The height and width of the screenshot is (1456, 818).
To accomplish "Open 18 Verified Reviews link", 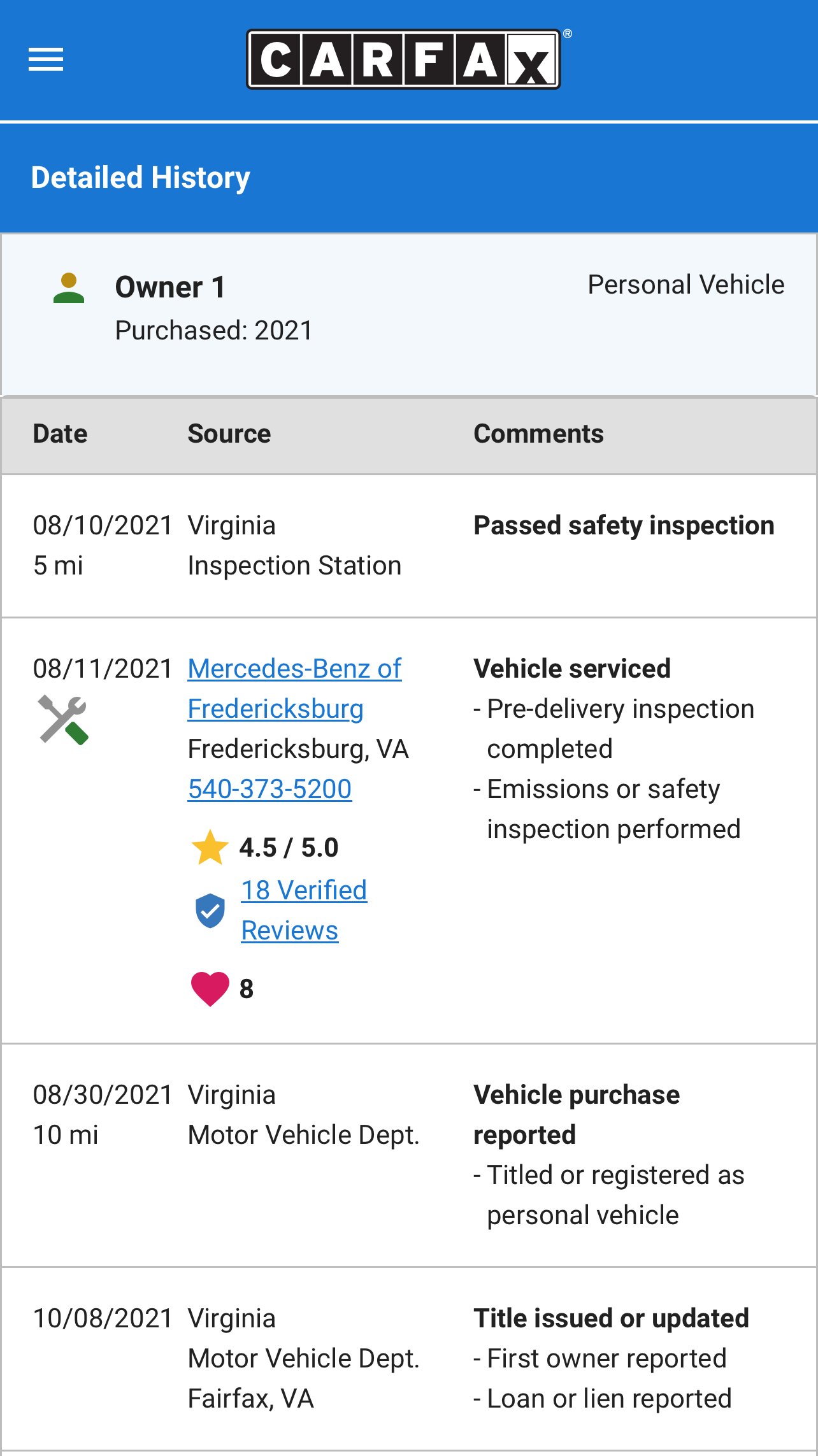I will click(304, 910).
